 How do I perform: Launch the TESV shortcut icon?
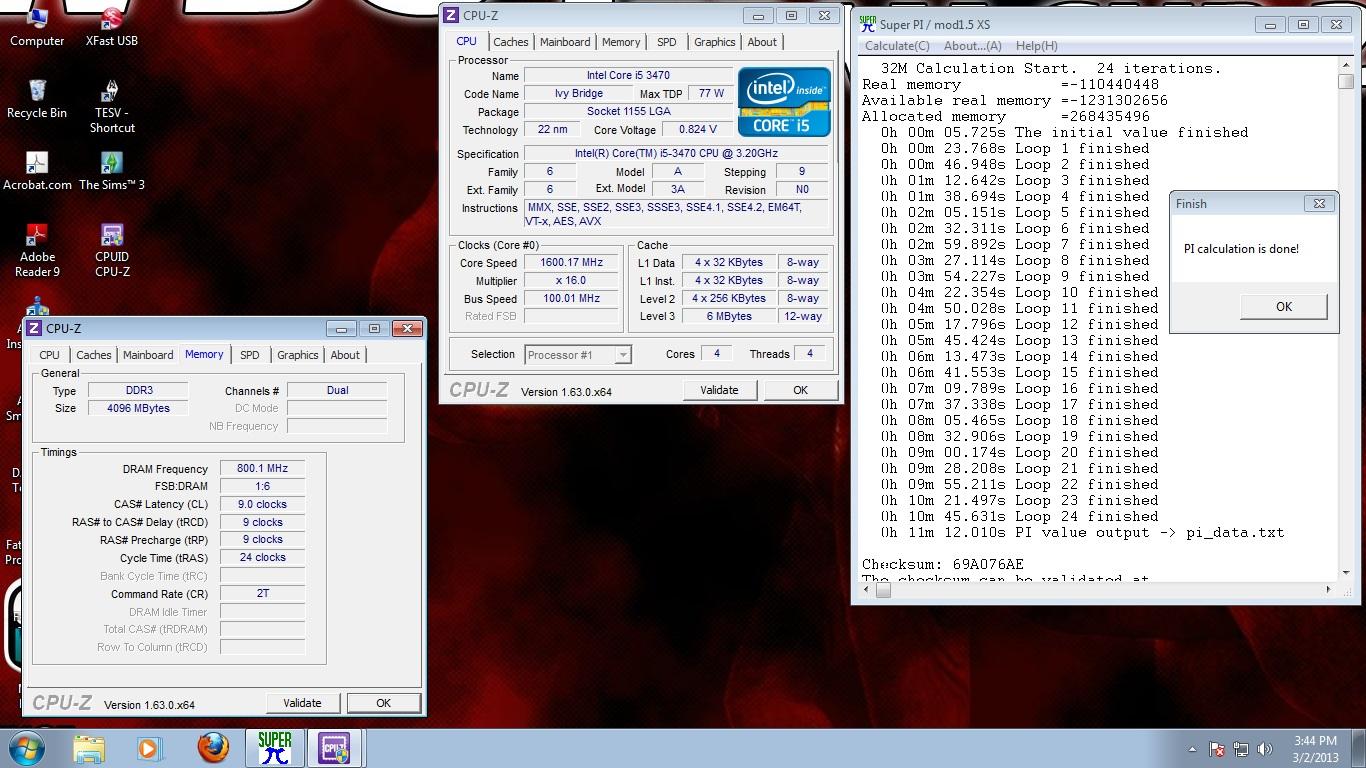[112, 106]
